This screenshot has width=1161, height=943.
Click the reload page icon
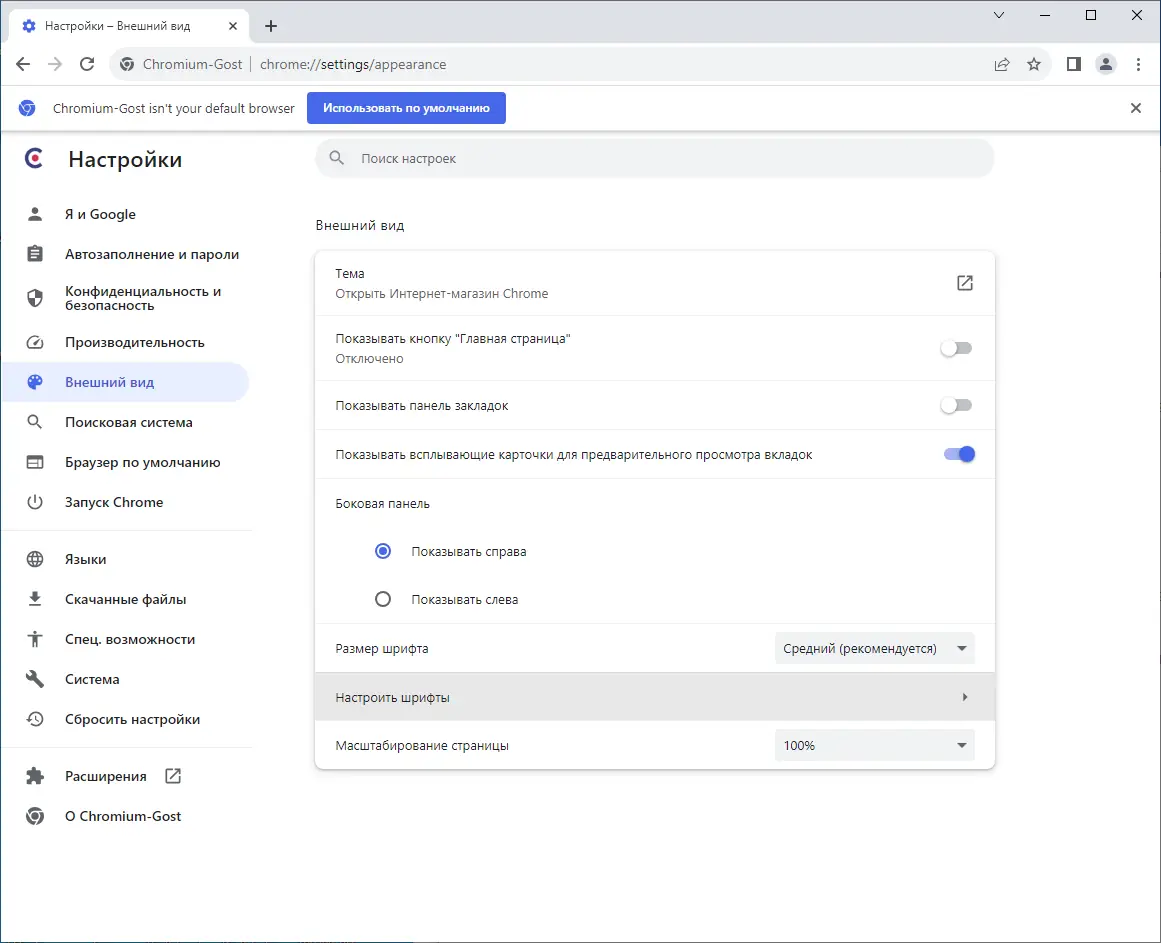(x=87, y=64)
